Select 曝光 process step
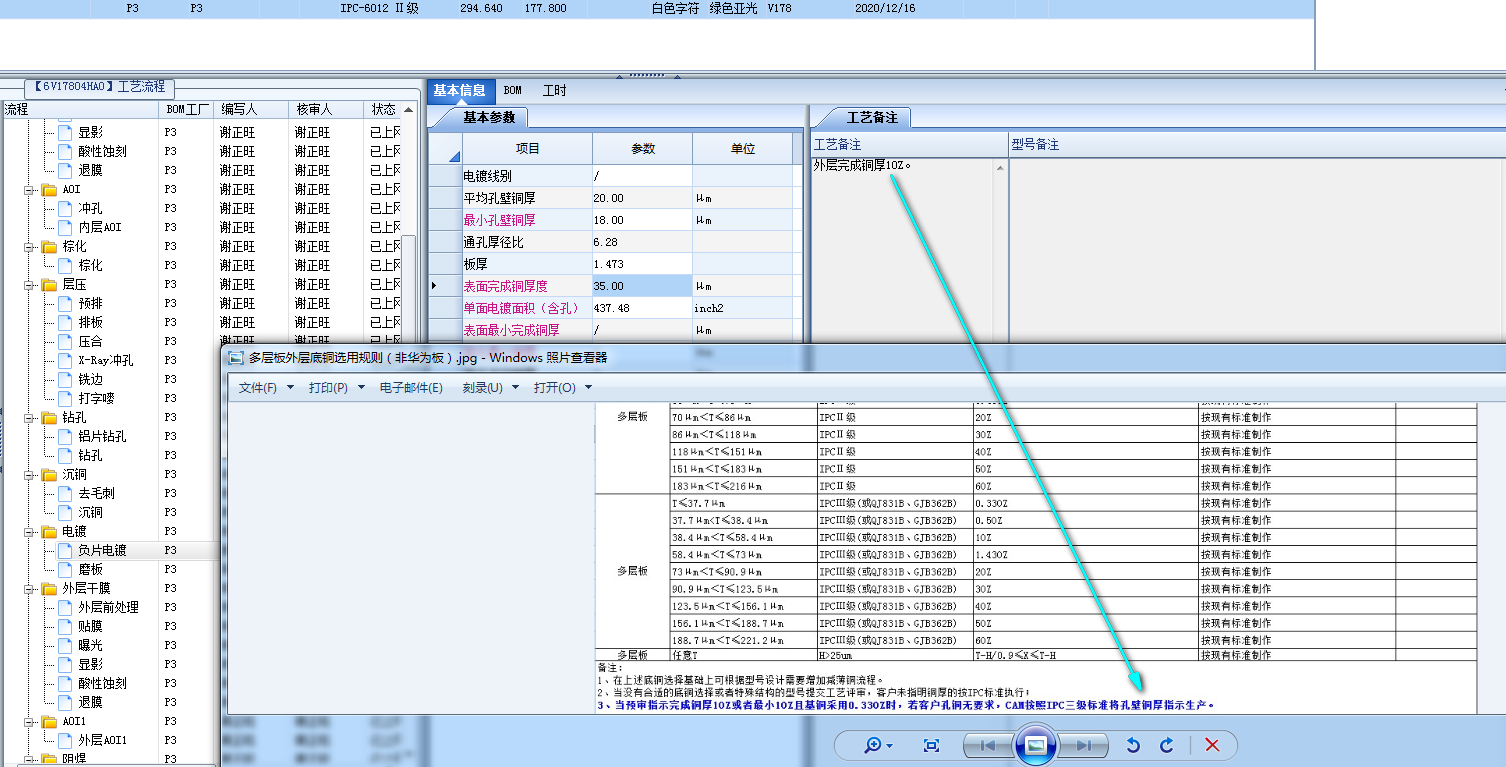This screenshot has width=1506, height=767. point(91,645)
